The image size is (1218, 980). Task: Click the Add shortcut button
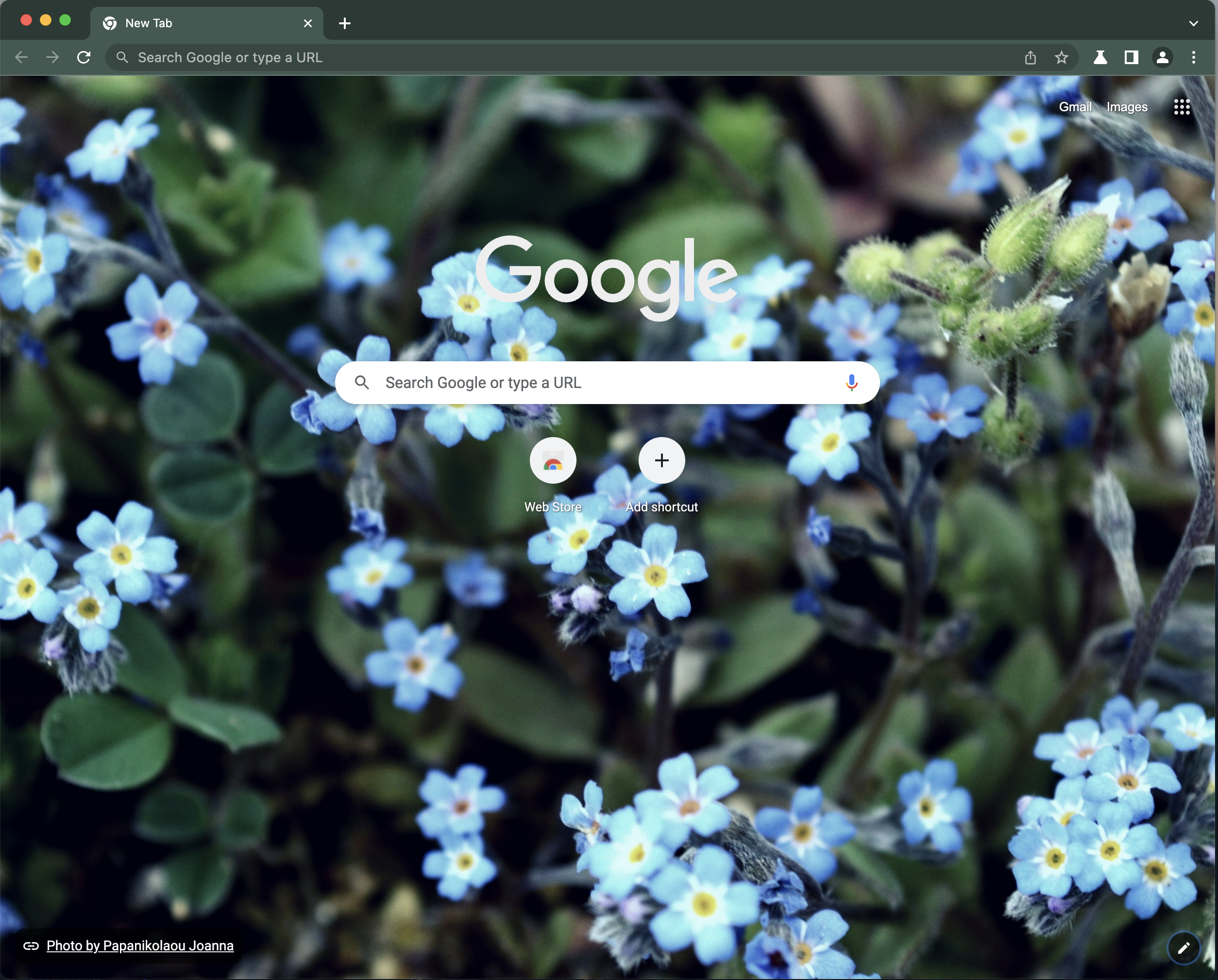pyautogui.click(x=661, y=461)
